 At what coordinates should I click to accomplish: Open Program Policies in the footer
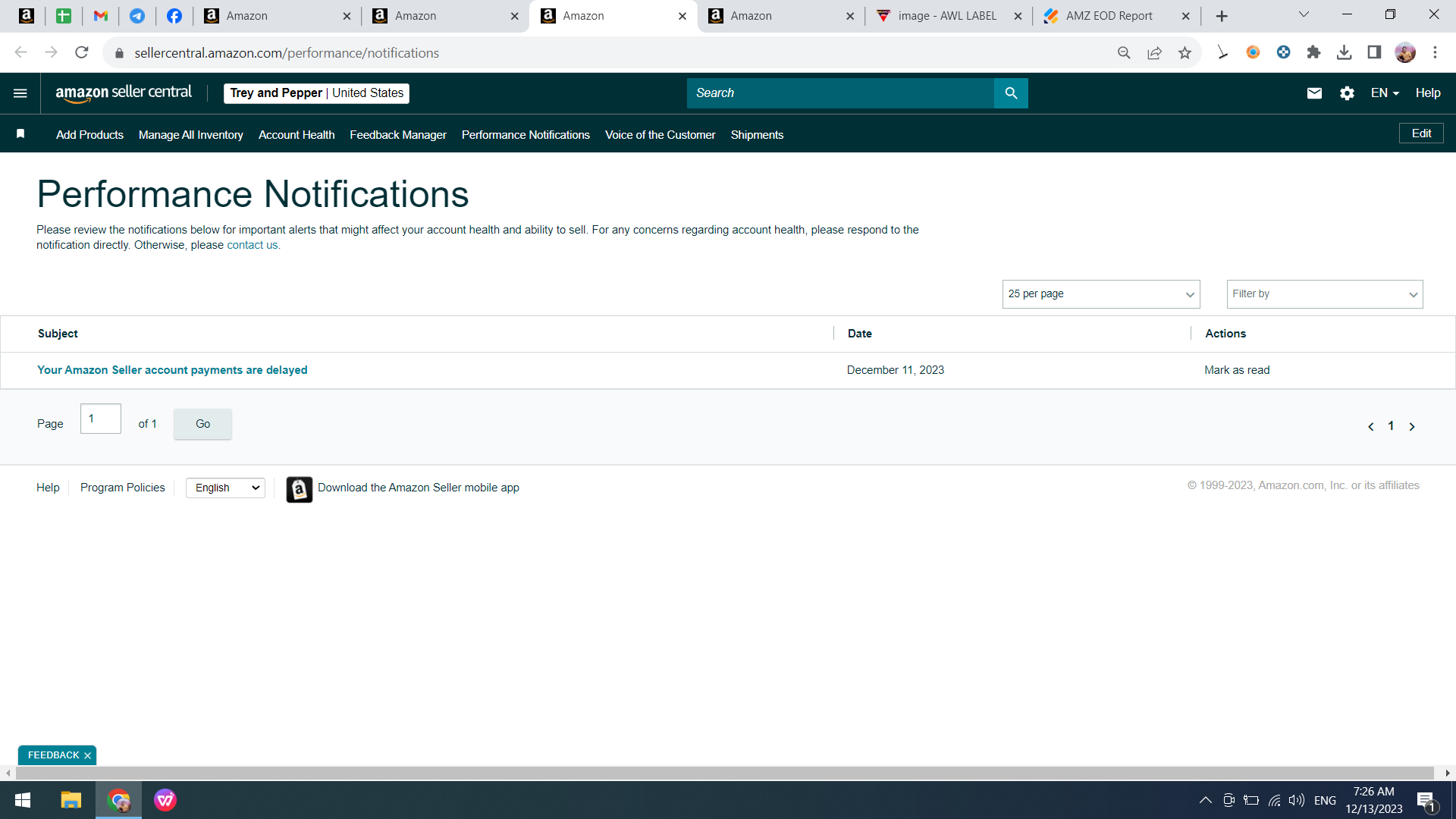click(x=123, y=488)
